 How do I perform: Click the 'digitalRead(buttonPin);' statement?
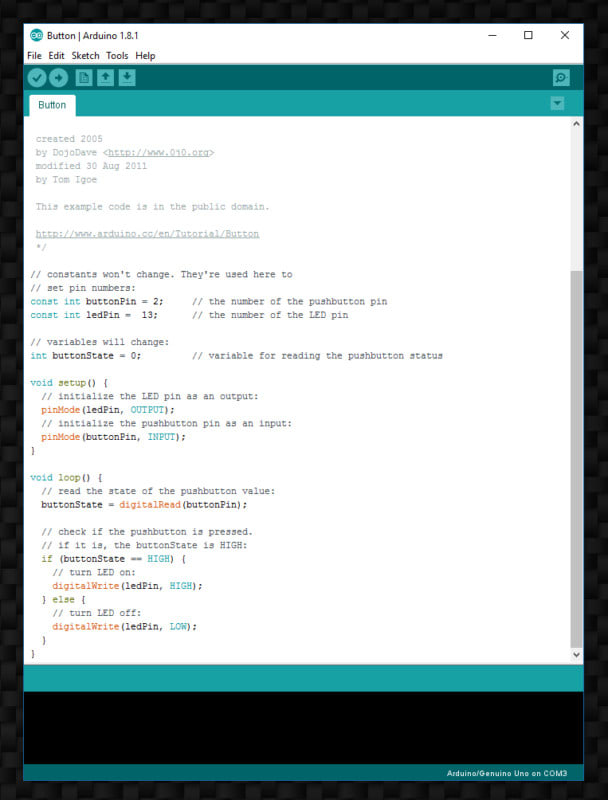(183, 505)
